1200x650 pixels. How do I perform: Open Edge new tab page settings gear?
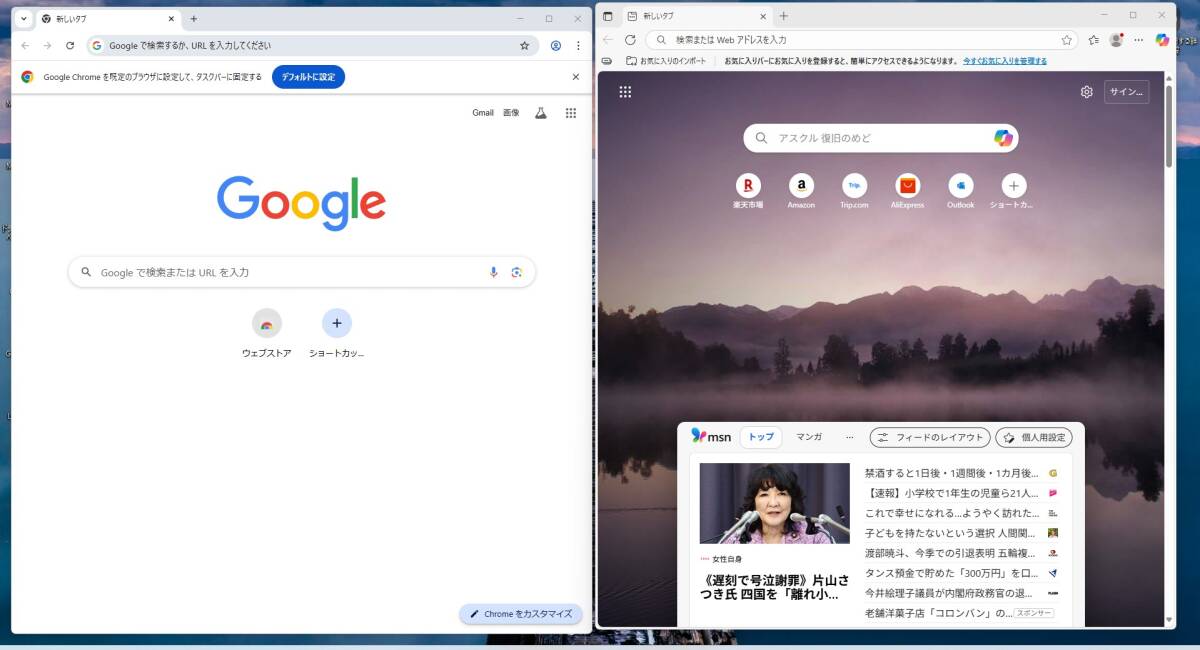(x=1087, y=92)
